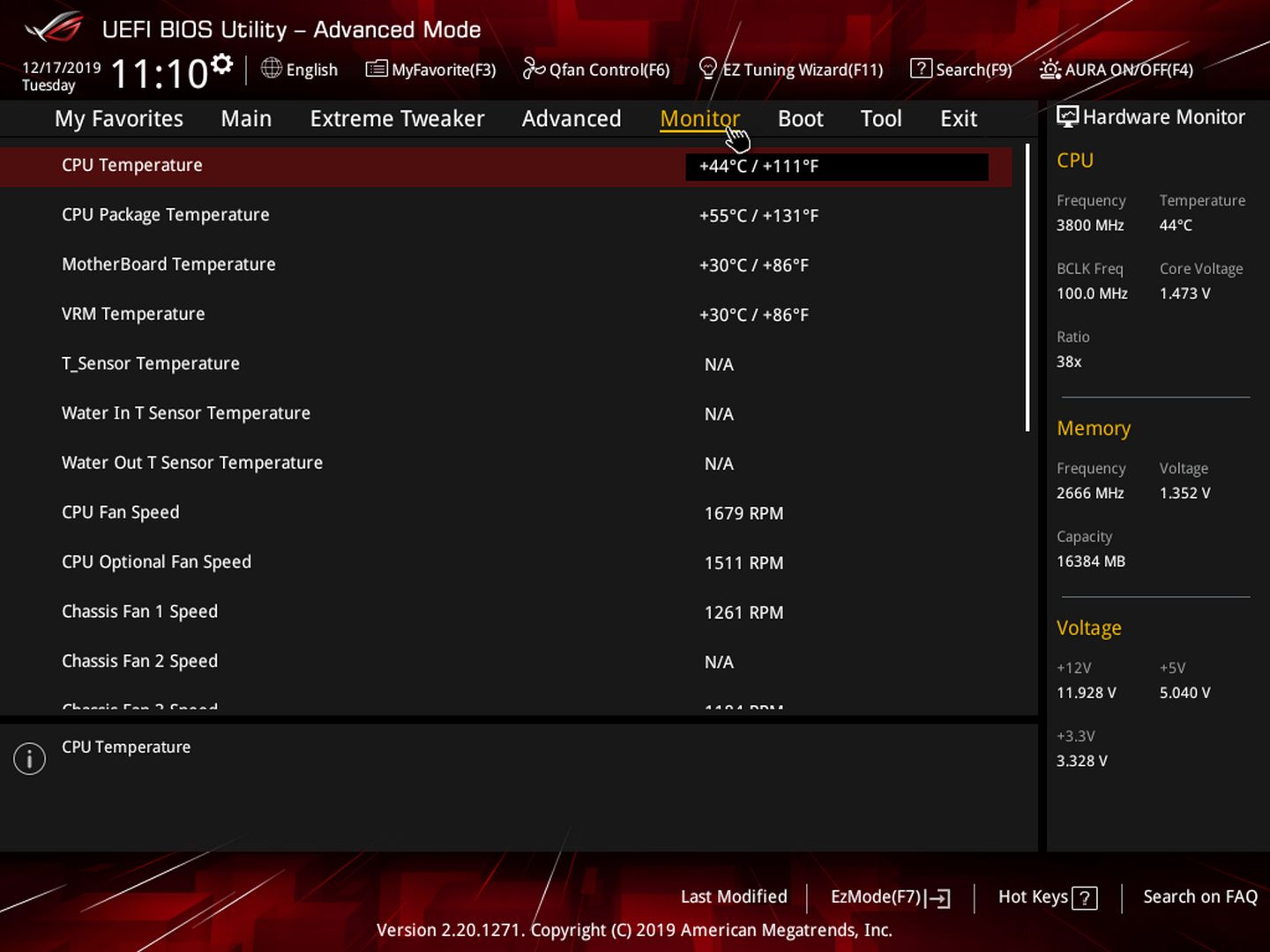Click Last Modified button
Image resolution: width=1270 pixels, height=952 pixels.
734,896
